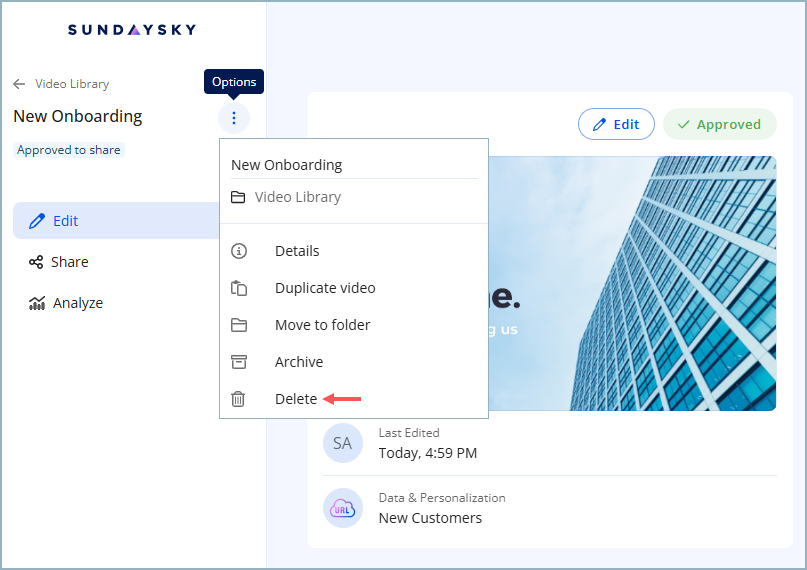Click the SundaySky logo
The width and height of the screenshot is (807, 570).
point(132,30)
